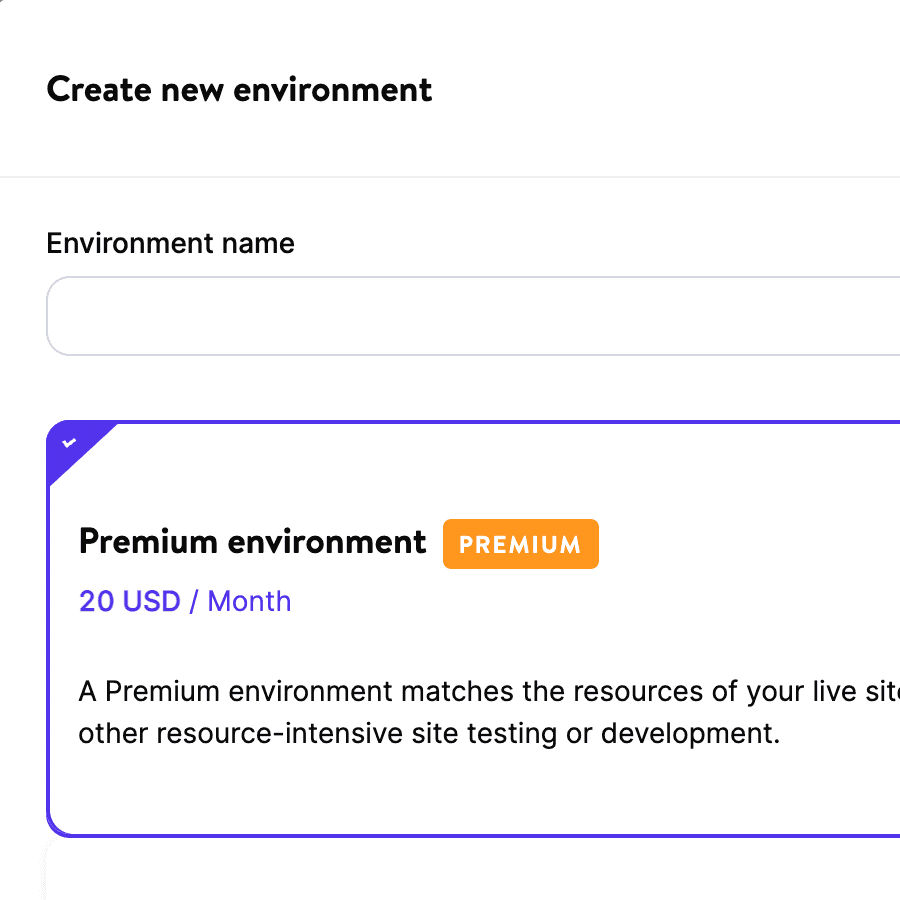Click the word Month in the price line

pyautogui.click(x=250, y=602)
